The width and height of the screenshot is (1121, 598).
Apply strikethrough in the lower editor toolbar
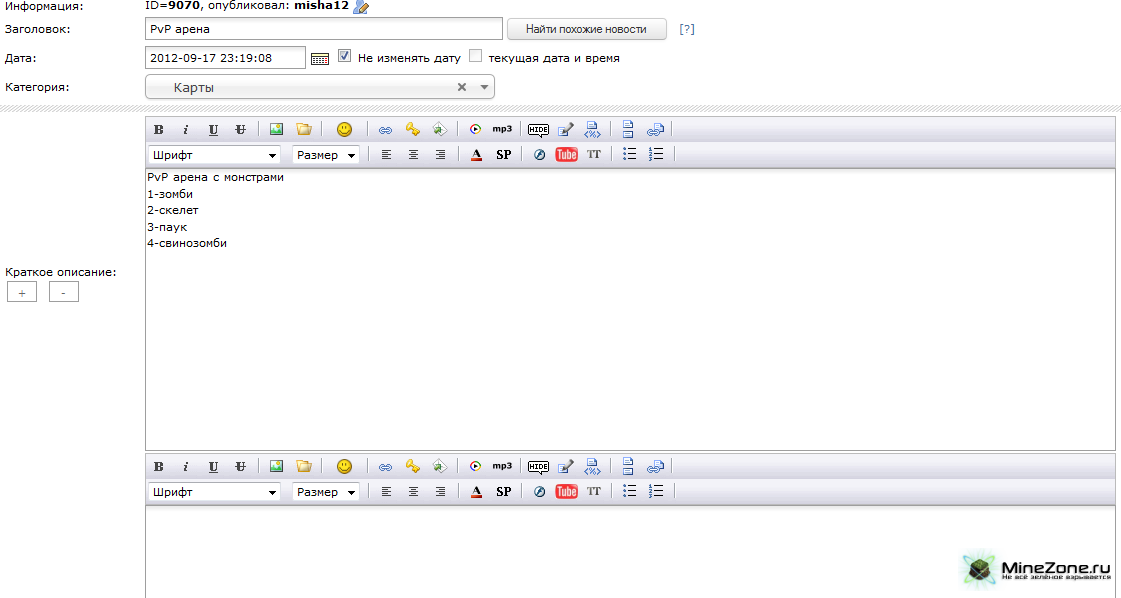240,467
